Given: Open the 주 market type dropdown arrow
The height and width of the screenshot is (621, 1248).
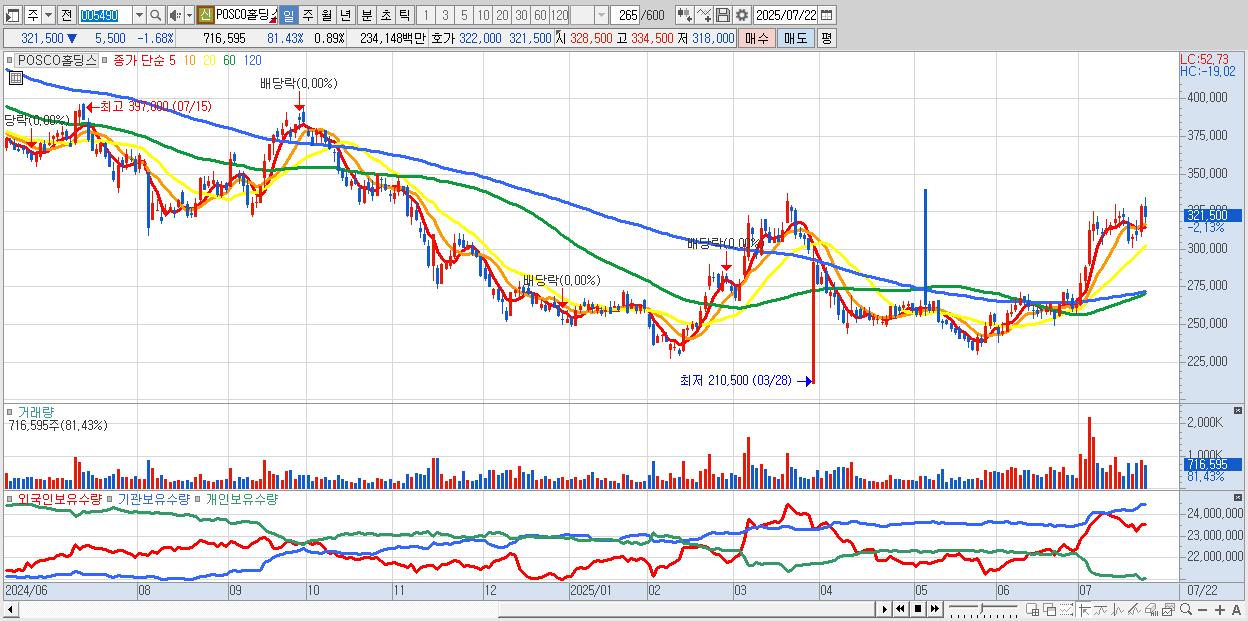Looking at the screenshot, I should click(48, 15).
